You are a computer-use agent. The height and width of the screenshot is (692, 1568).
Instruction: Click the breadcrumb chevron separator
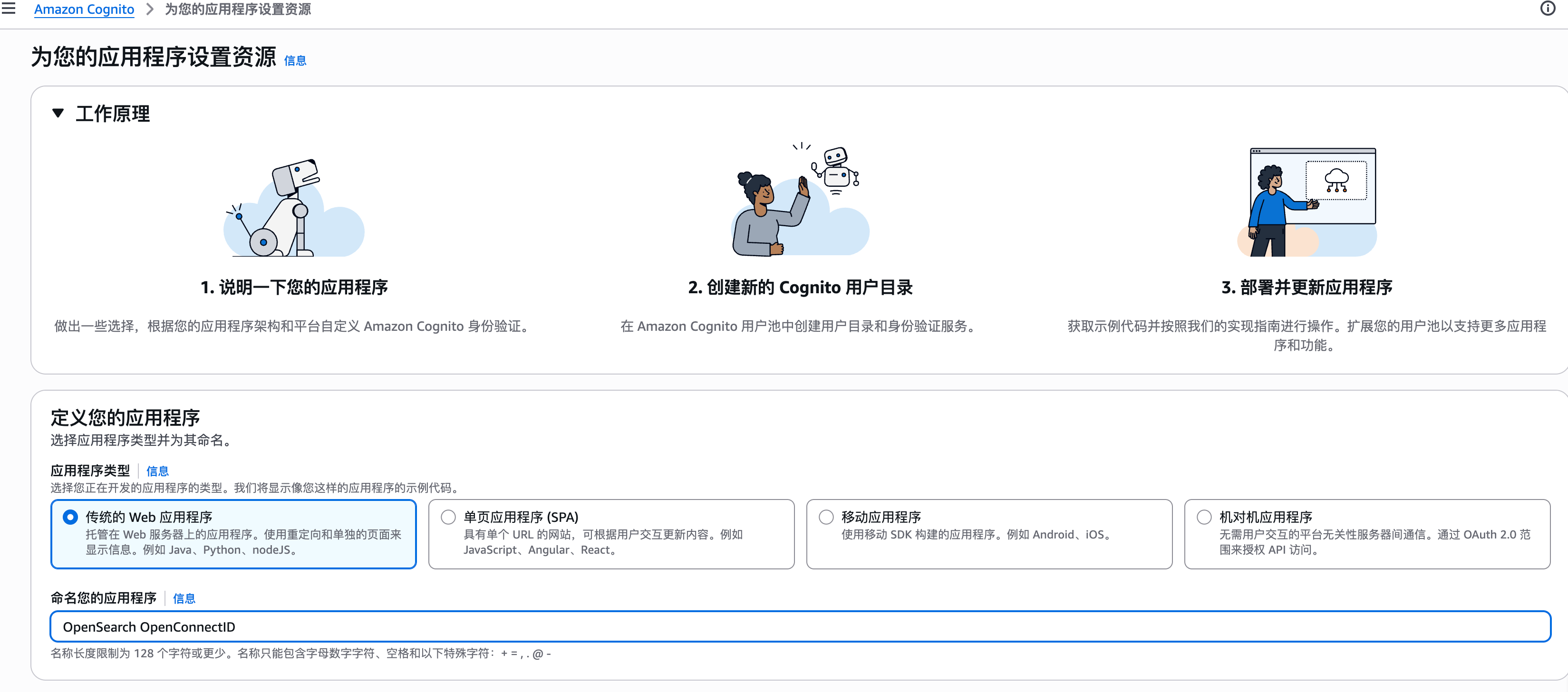click(150, 9)
